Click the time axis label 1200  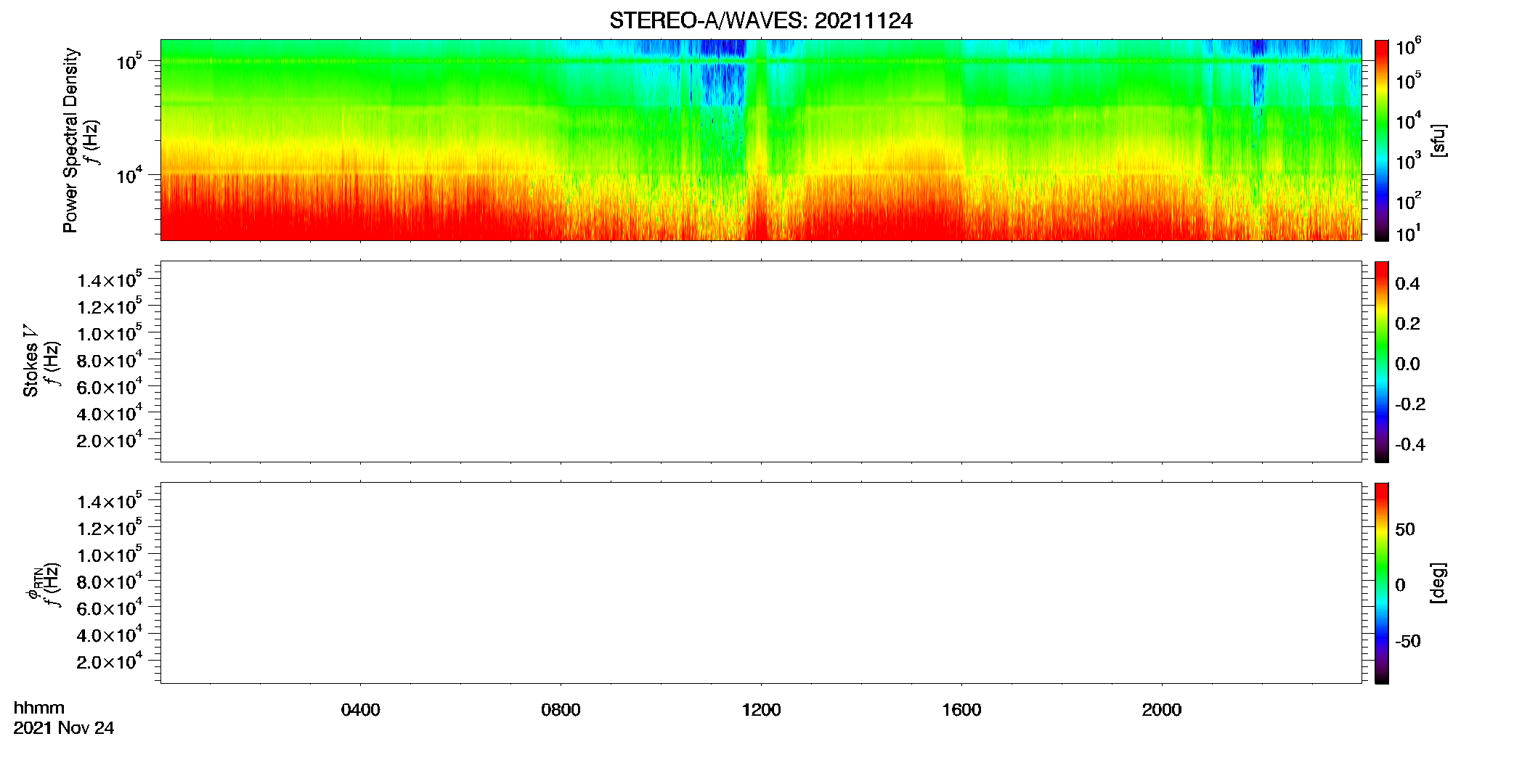point(761,710)
